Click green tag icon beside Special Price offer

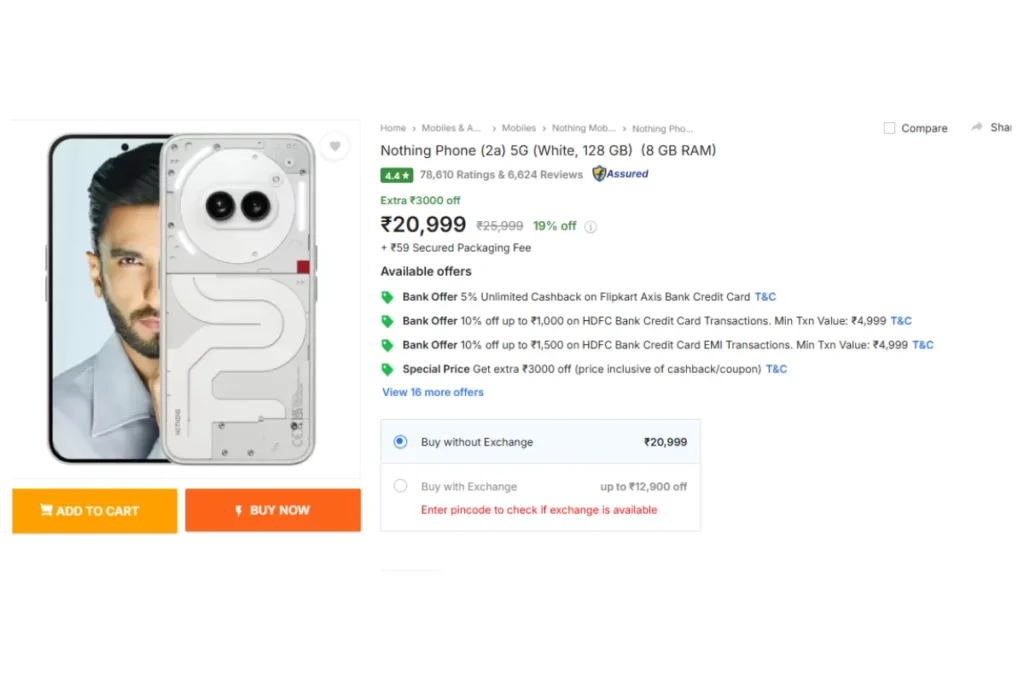[387, 370]
